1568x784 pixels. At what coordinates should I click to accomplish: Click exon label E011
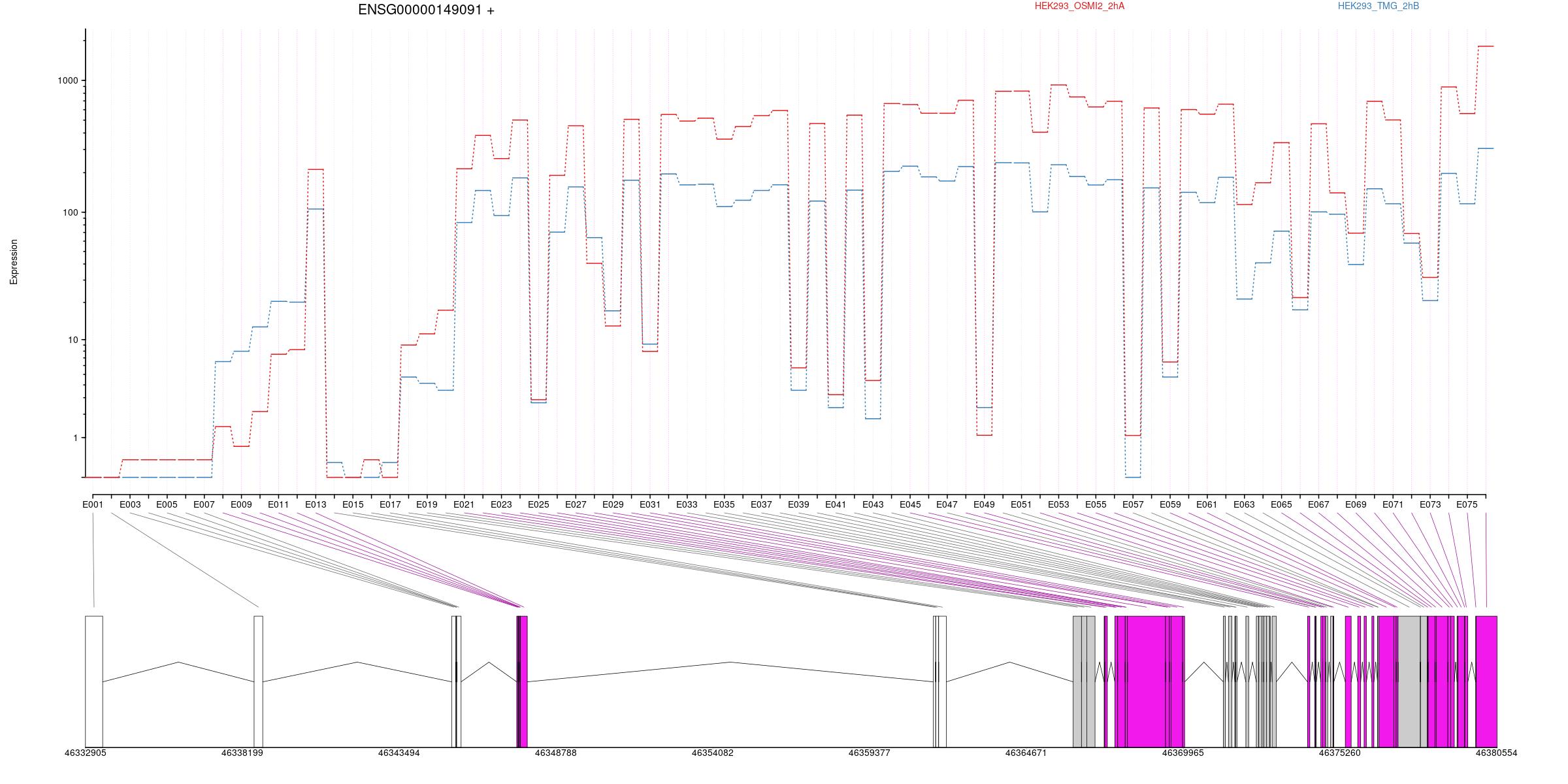(x=278, y=504)
